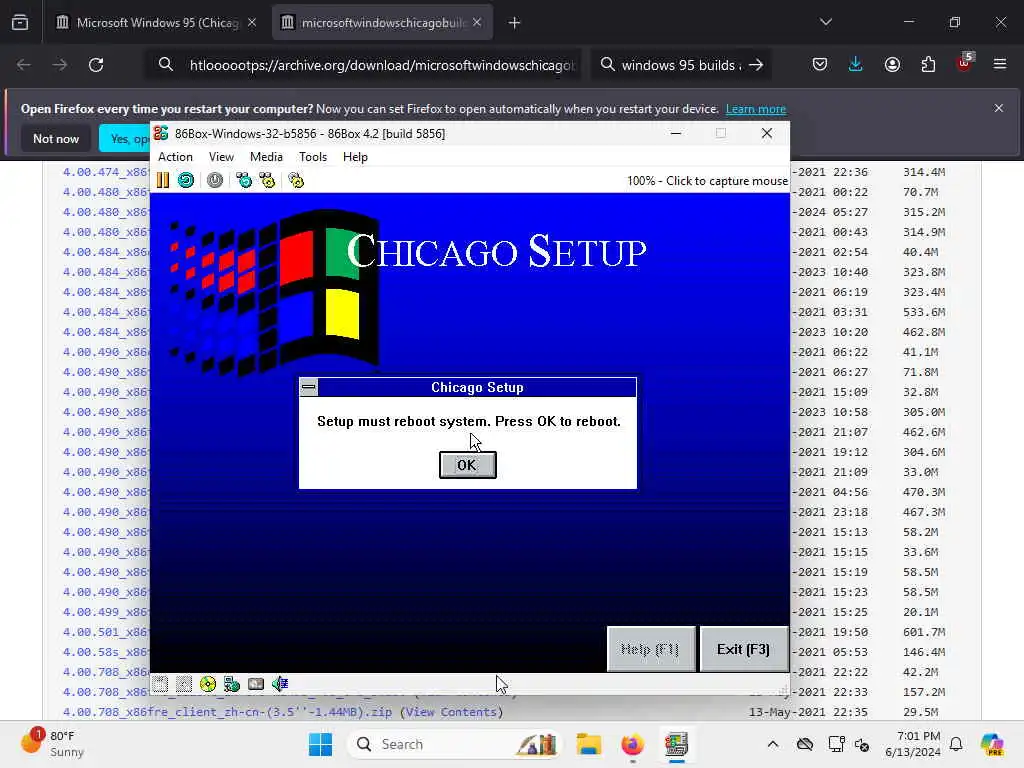Viewport: 1024px width, 768px height.
Task: Open Firefox View at top-left of browser
Action: (x=20, y=23)
